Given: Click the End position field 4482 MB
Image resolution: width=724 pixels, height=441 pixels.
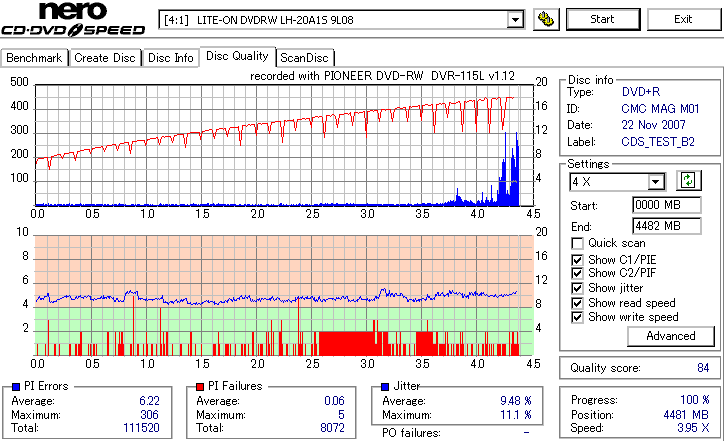Looking at the screenshot, I should point(667,226).
